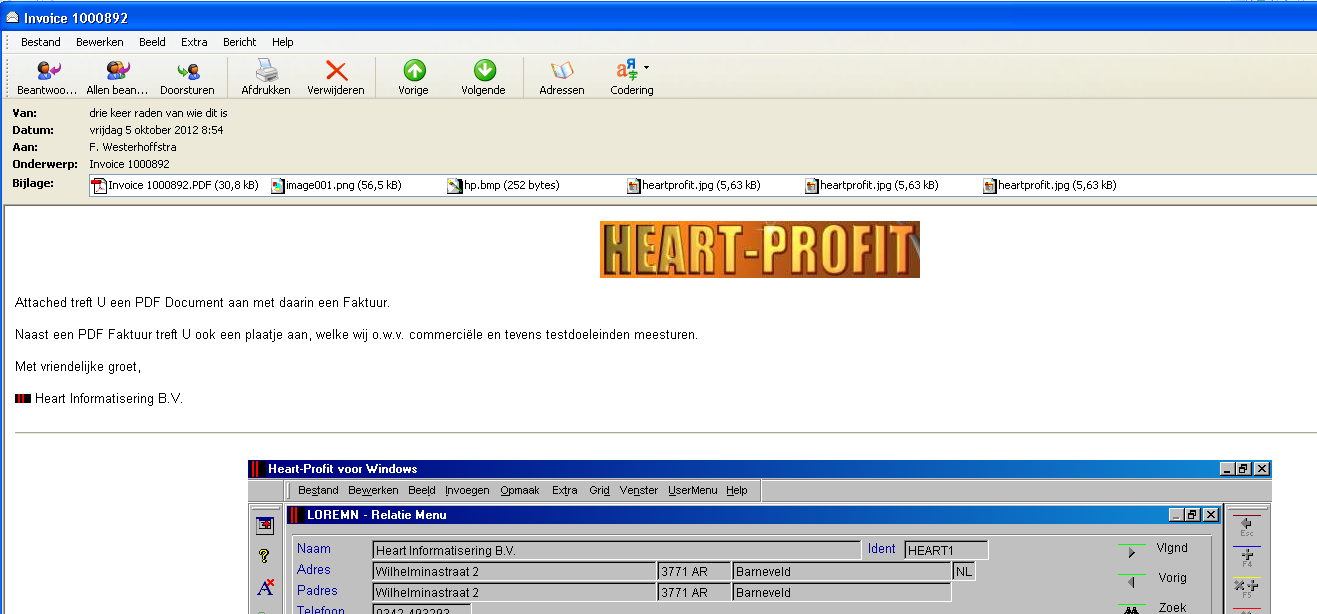Click the signature text 'Heart Informatisering B.V.' in the email body
Image resolution: width=1317 pixels, height=614 pixels.
(x=109, y=398)
